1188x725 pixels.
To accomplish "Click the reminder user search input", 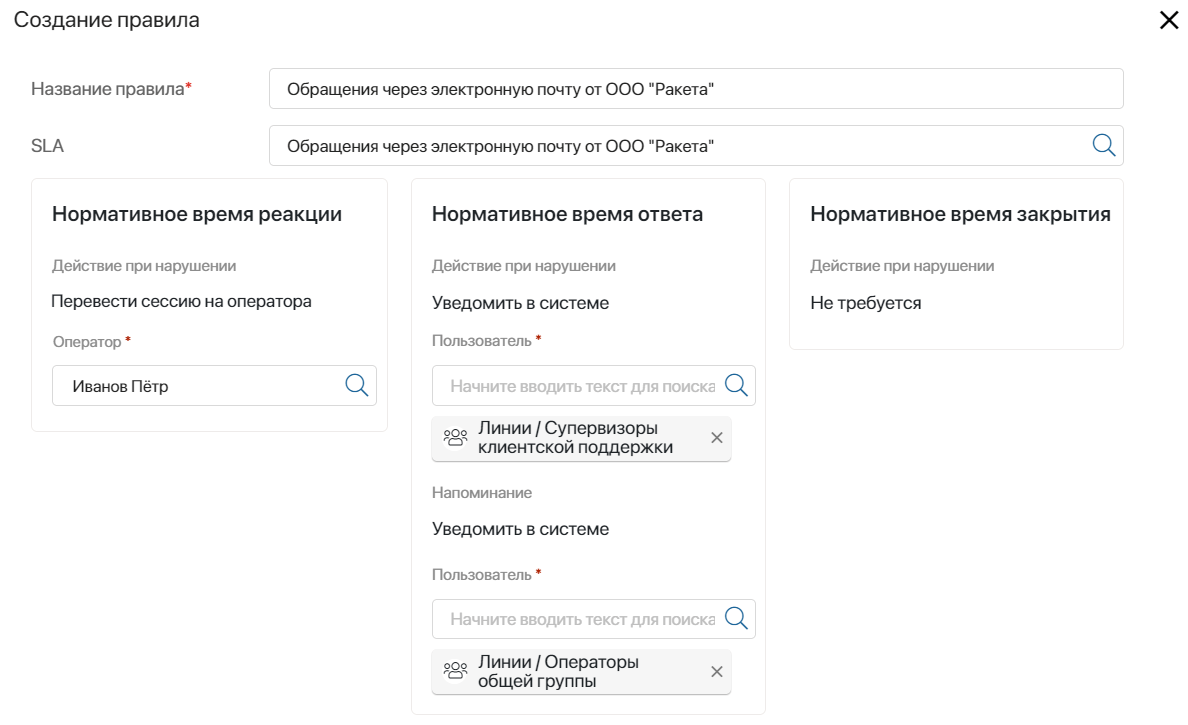I will click(580, 619).
